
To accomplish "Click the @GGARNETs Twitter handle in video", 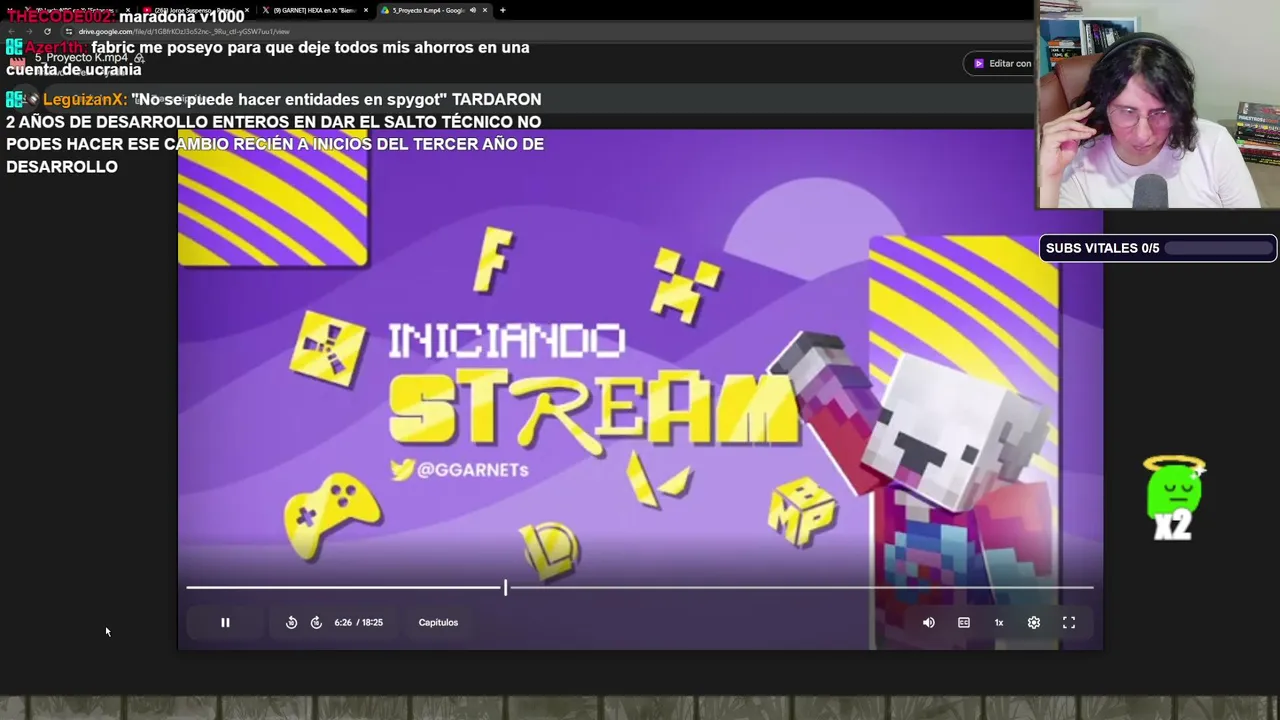I will click(459, 470).
